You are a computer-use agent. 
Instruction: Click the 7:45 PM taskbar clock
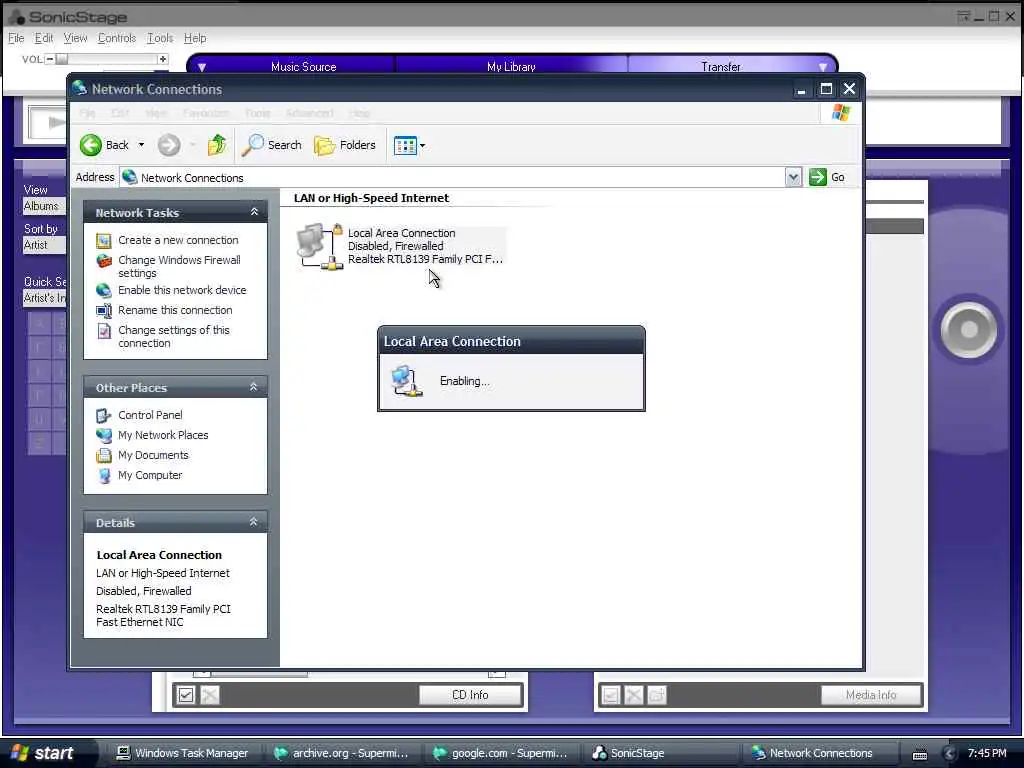(x=987, y=753)
